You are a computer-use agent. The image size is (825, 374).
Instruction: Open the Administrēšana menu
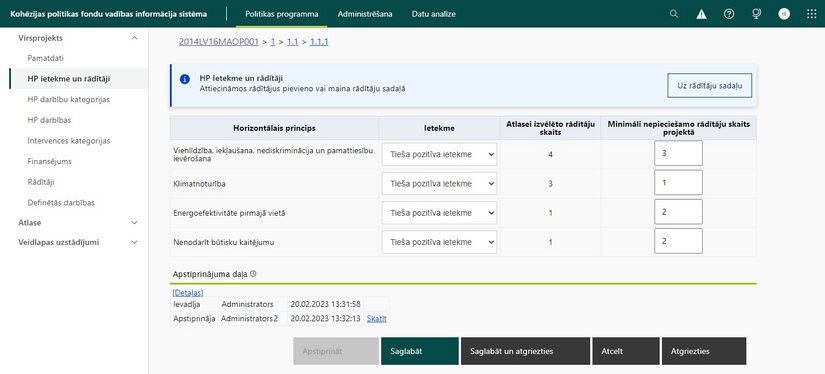[365, 14]
